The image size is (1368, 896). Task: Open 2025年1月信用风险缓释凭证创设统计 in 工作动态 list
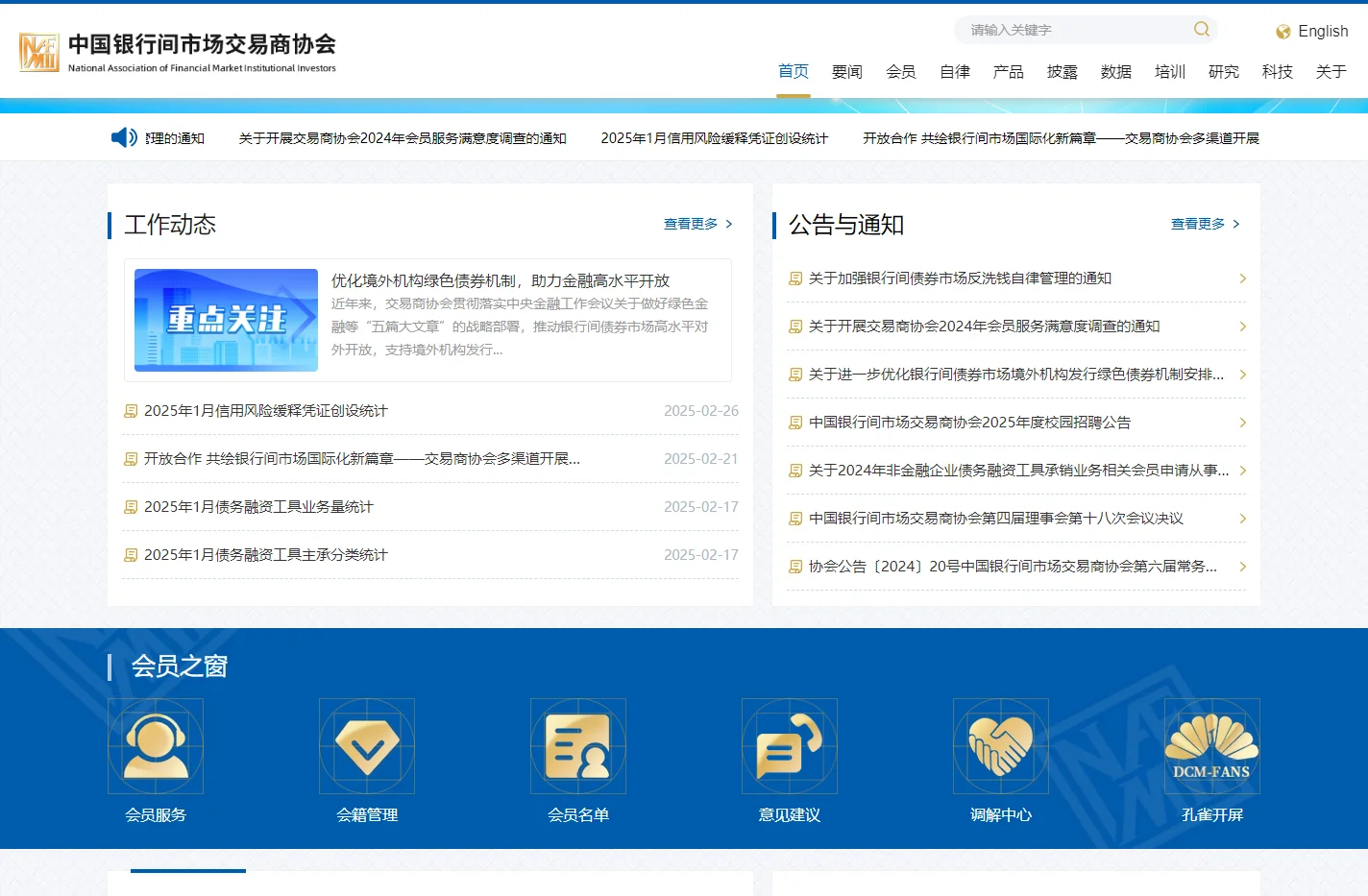(266, 411)
